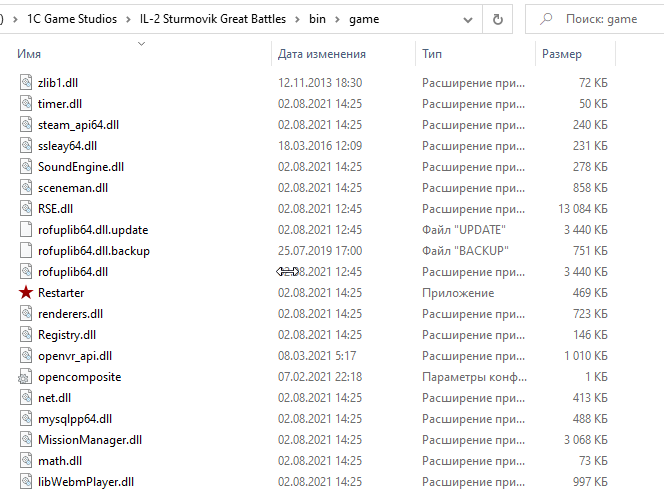Click the Приложение type cell for Restarter
This screenshot has width=664, height=490.
458,293
